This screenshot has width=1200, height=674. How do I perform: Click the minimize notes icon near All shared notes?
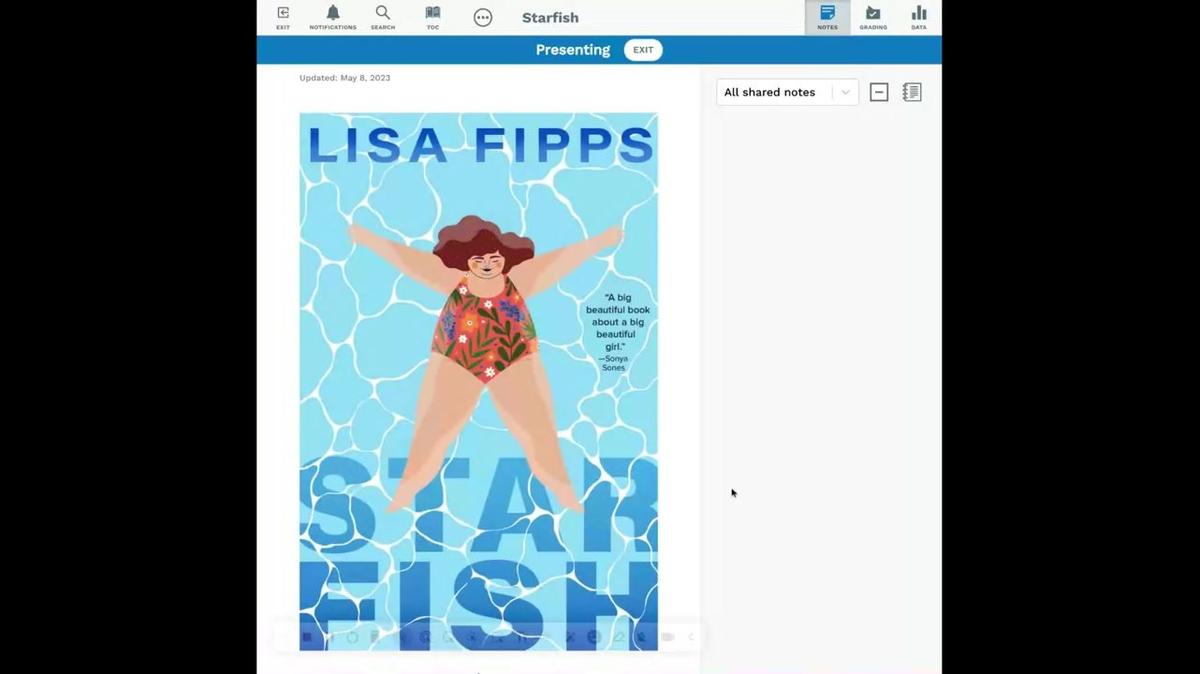coord(879,91)
